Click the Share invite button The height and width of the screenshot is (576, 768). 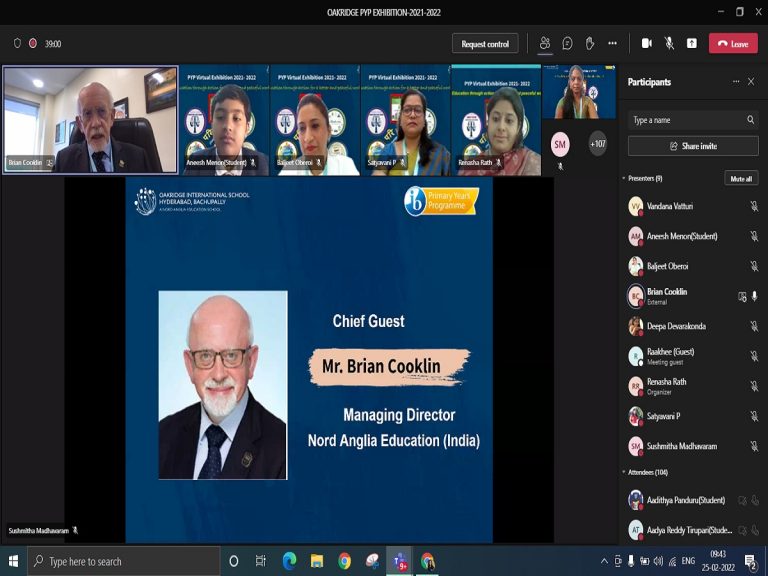point(693,146)
